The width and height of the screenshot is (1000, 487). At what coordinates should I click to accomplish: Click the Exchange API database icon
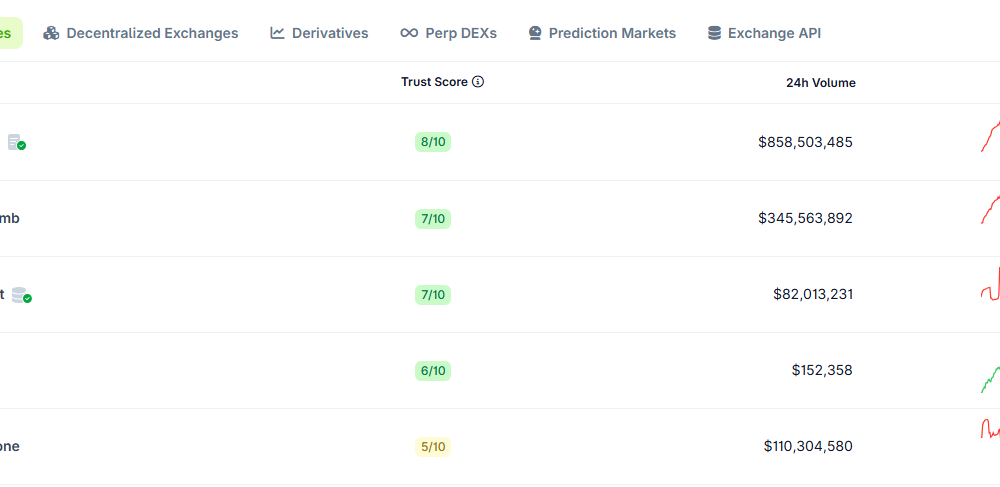click(x=714, y=33)
